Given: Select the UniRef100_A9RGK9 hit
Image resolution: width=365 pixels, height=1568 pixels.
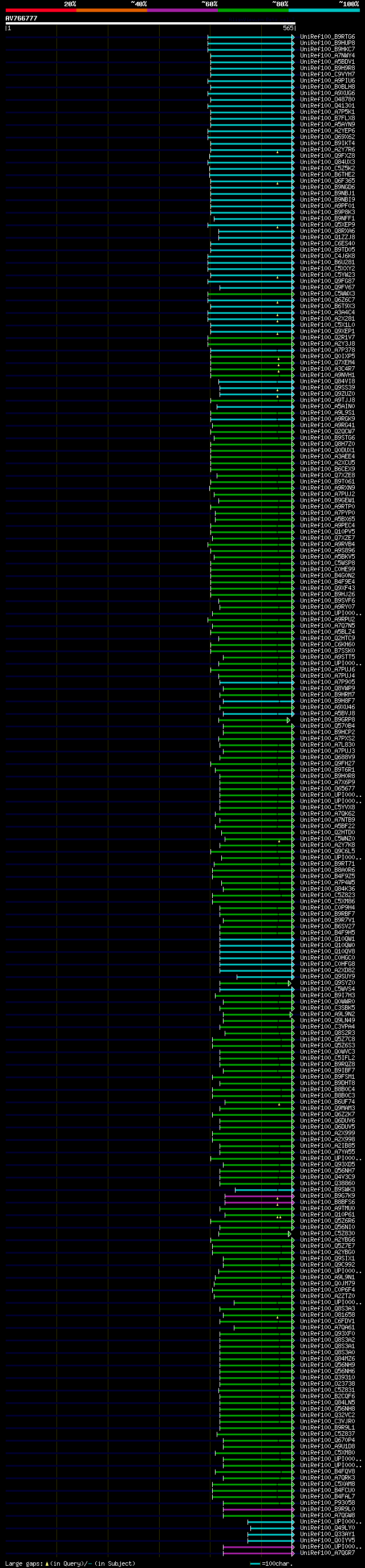Looking at the screenshot, I should [x=327, y=419].
